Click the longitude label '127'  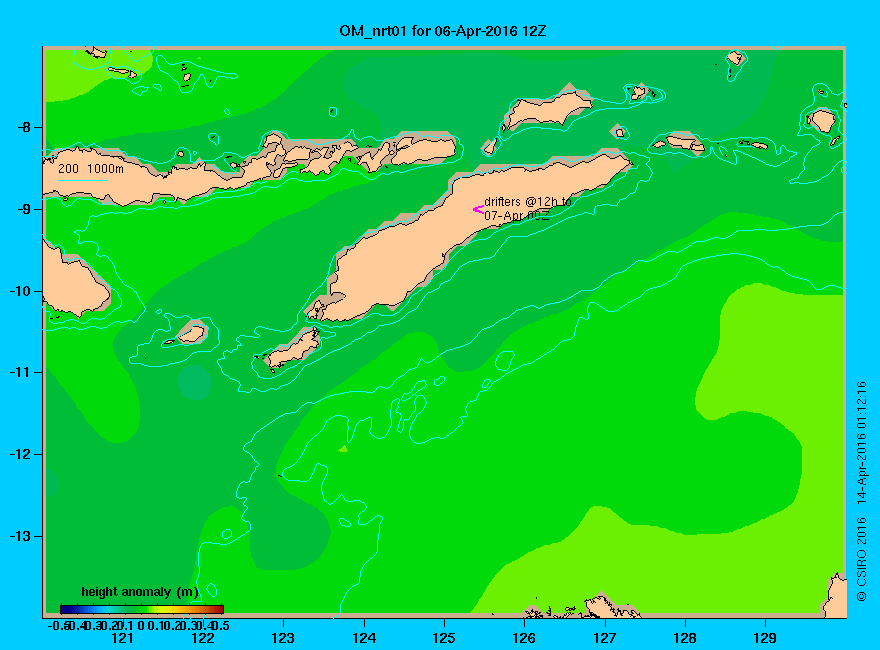click(x=604, y=638)
